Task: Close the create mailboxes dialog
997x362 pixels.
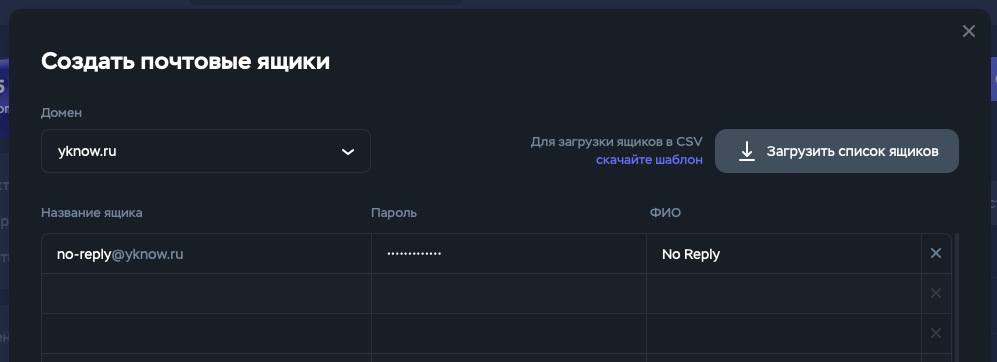Action: (968, 31)
